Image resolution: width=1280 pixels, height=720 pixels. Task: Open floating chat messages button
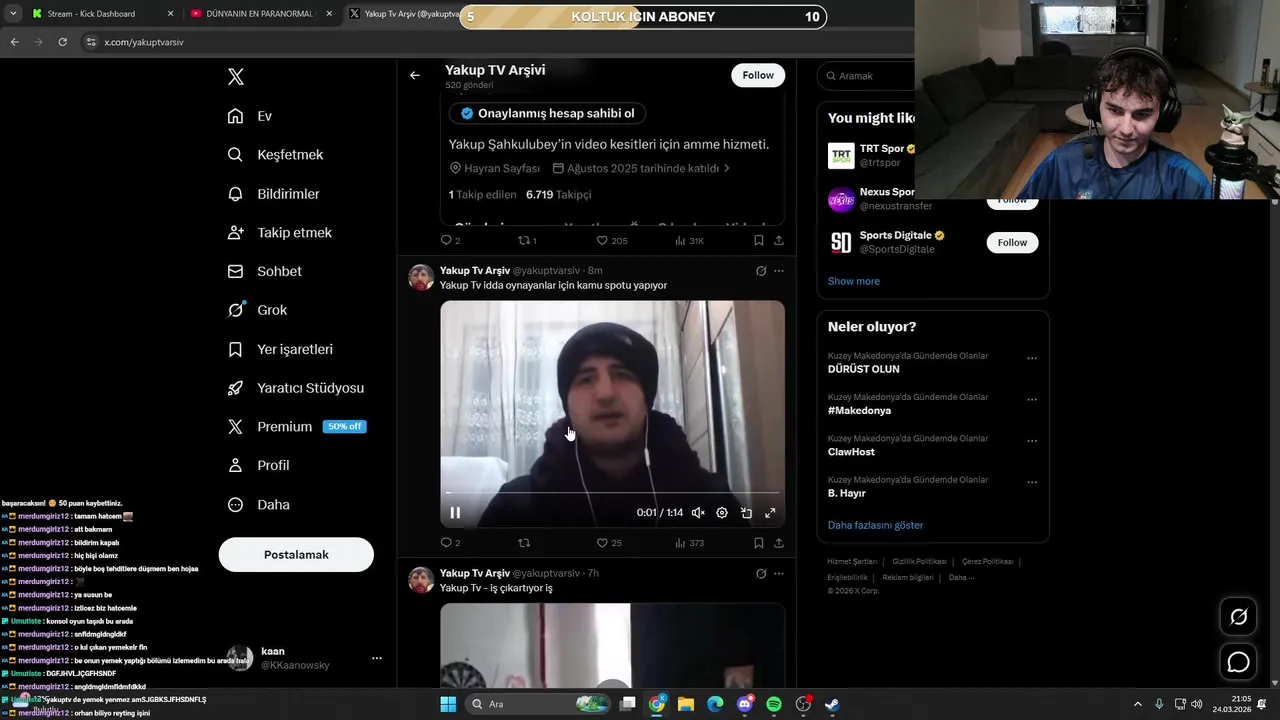1238,662
